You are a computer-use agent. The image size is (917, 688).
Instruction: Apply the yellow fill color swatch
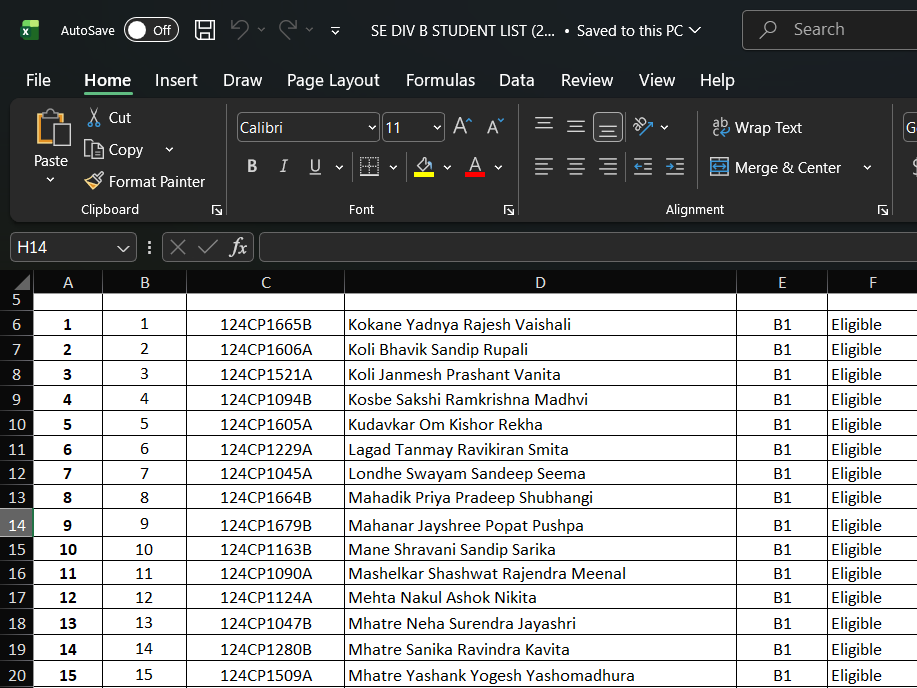coord(424,167)
